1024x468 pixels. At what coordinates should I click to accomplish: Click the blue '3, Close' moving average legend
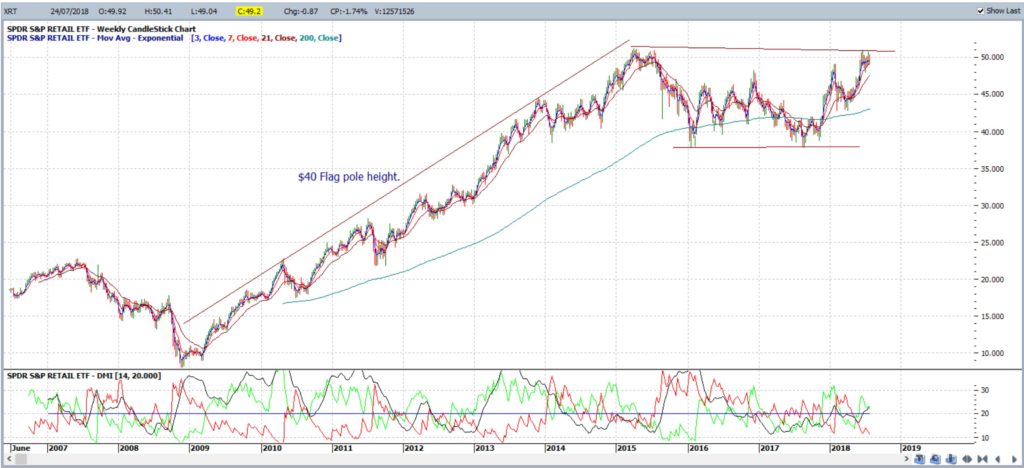click(208, 38)
